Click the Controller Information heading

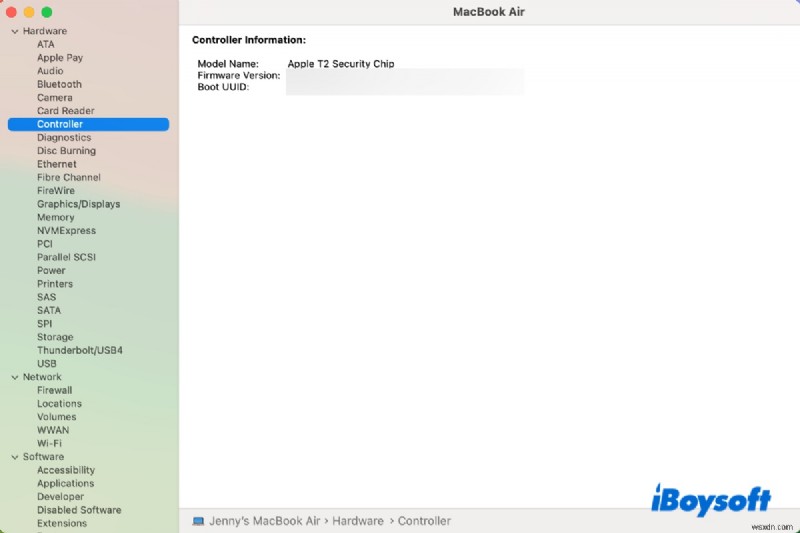(x=249, y=40)
